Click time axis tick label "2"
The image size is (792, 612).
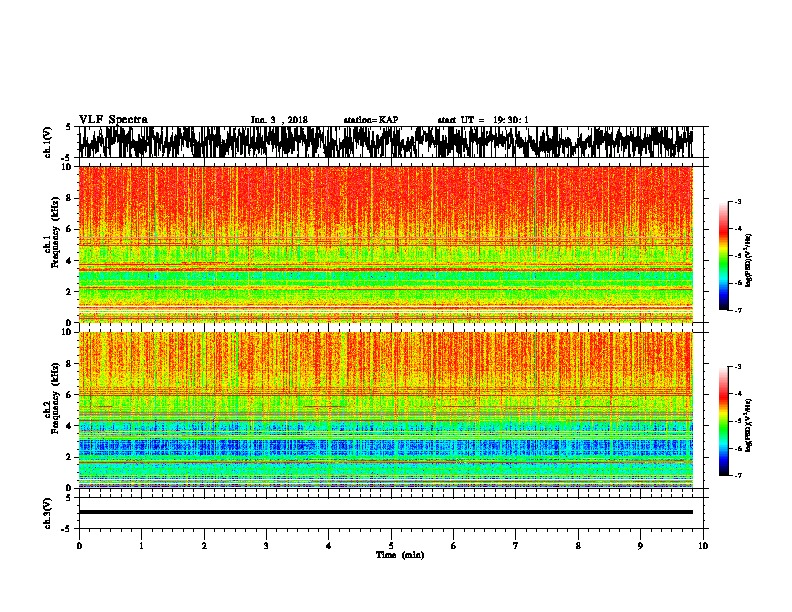(204, 545)
